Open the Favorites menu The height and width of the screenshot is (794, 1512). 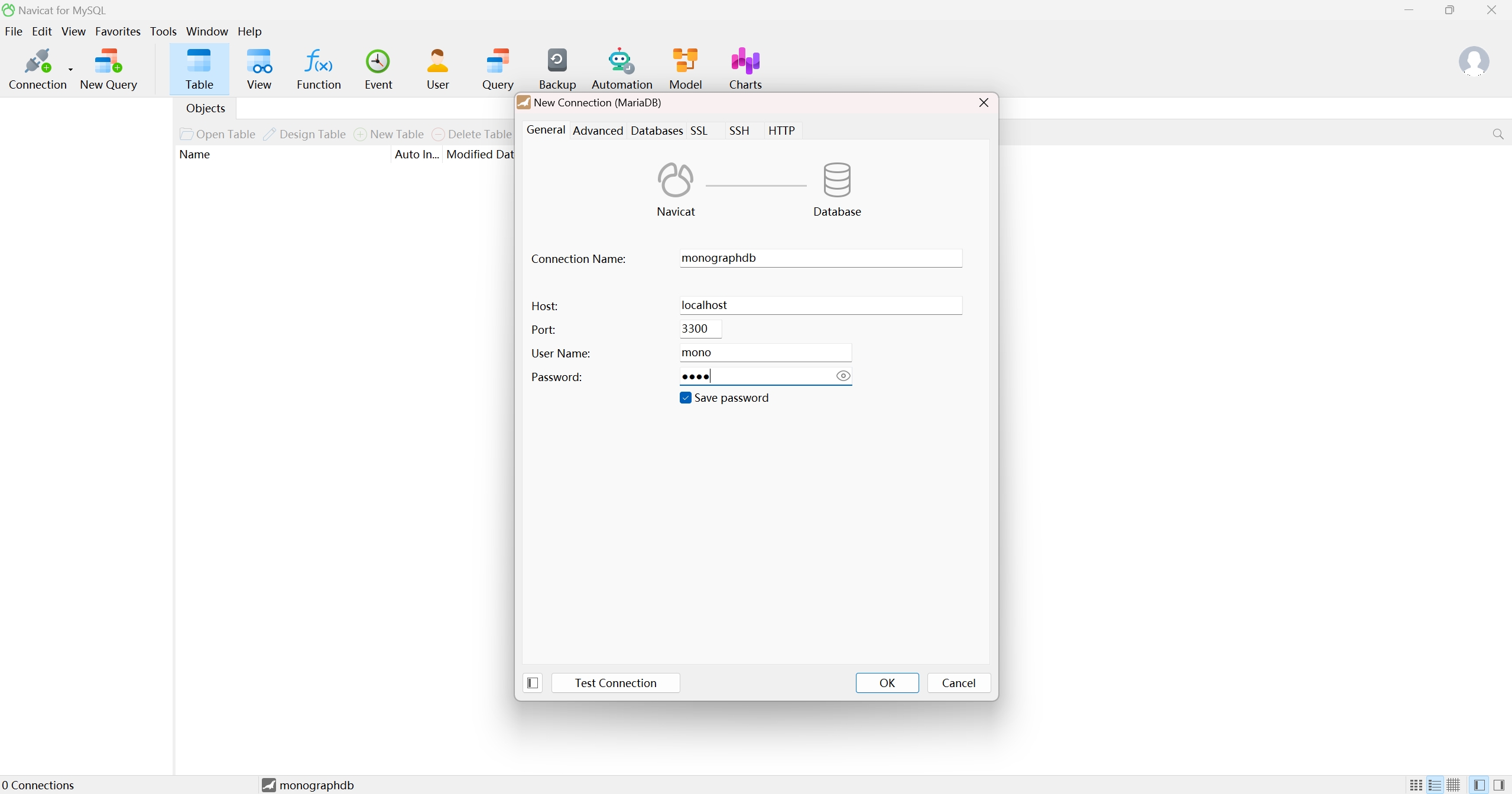coord(118,31)
